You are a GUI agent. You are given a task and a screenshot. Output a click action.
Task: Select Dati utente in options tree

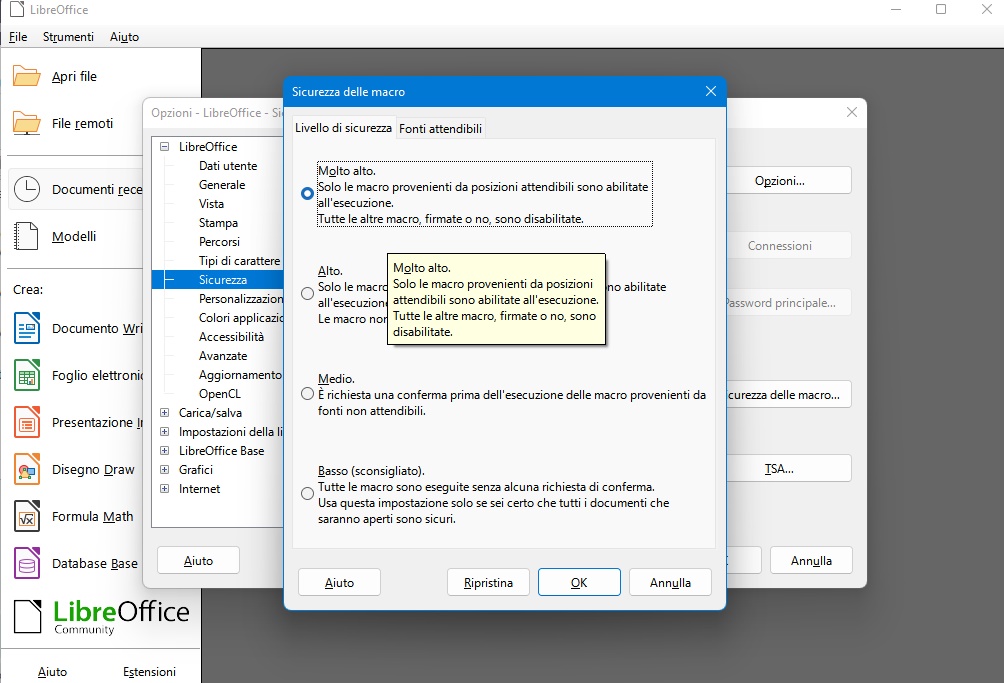(228, 166)
